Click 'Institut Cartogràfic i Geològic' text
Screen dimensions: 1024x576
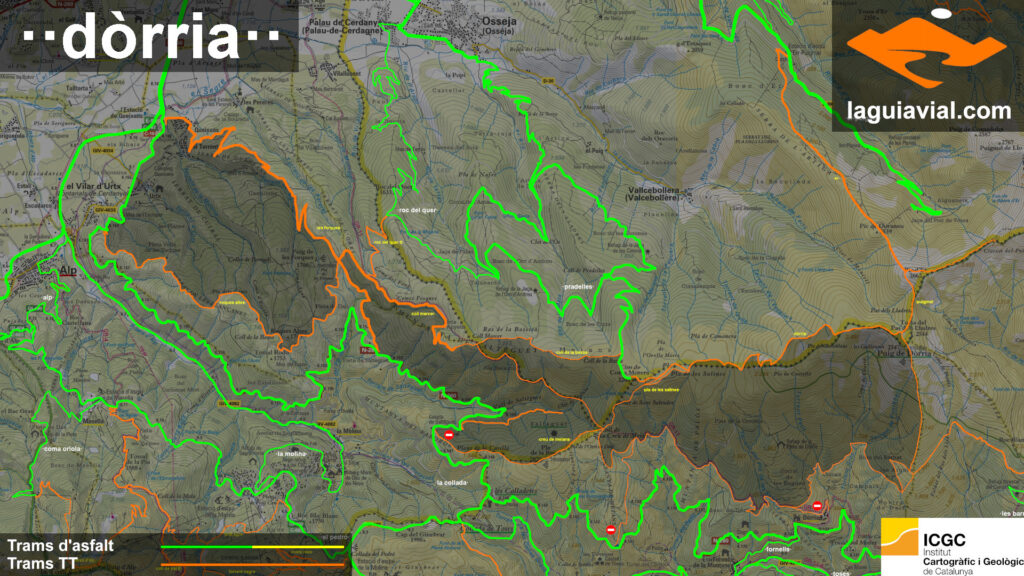[972, 557]
